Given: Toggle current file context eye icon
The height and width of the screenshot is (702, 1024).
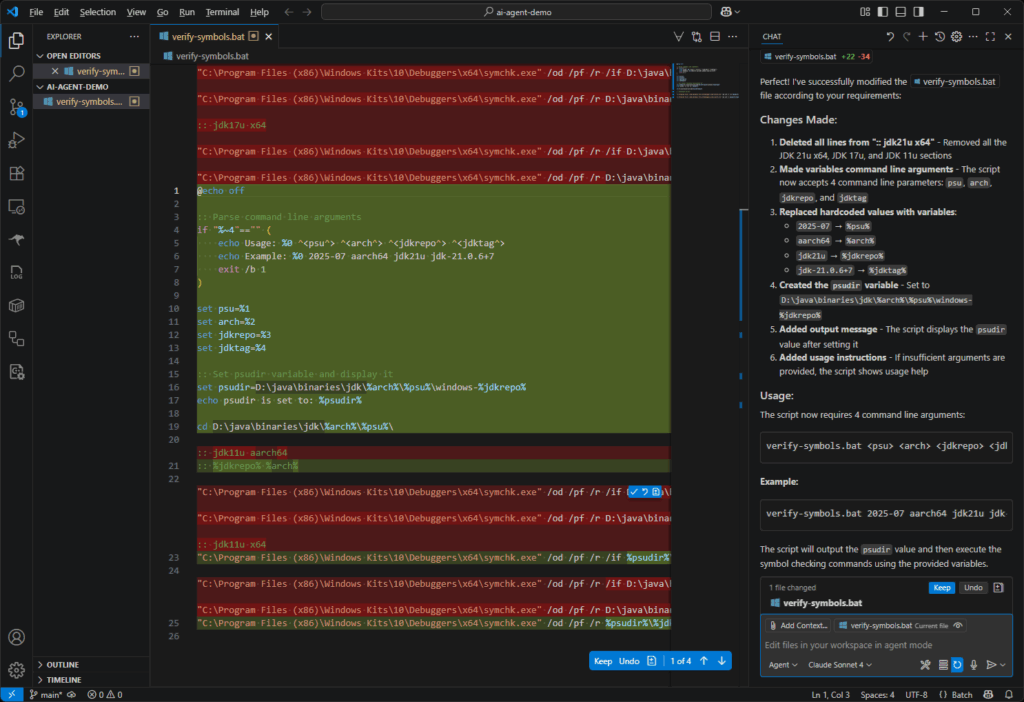Looking at the screenshot, I should pos(959,625).
